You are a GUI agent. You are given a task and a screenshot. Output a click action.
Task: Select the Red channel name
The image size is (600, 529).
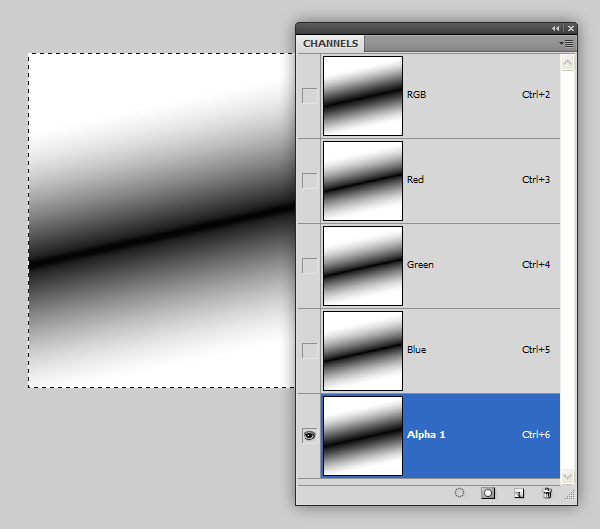(x=415, y=180)
